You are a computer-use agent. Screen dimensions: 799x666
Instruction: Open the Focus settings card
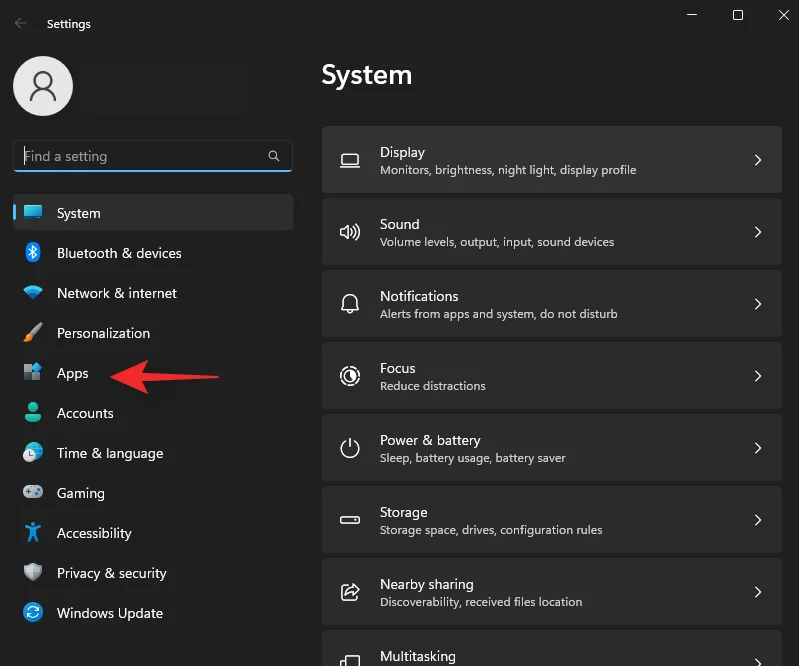point(552,376)
